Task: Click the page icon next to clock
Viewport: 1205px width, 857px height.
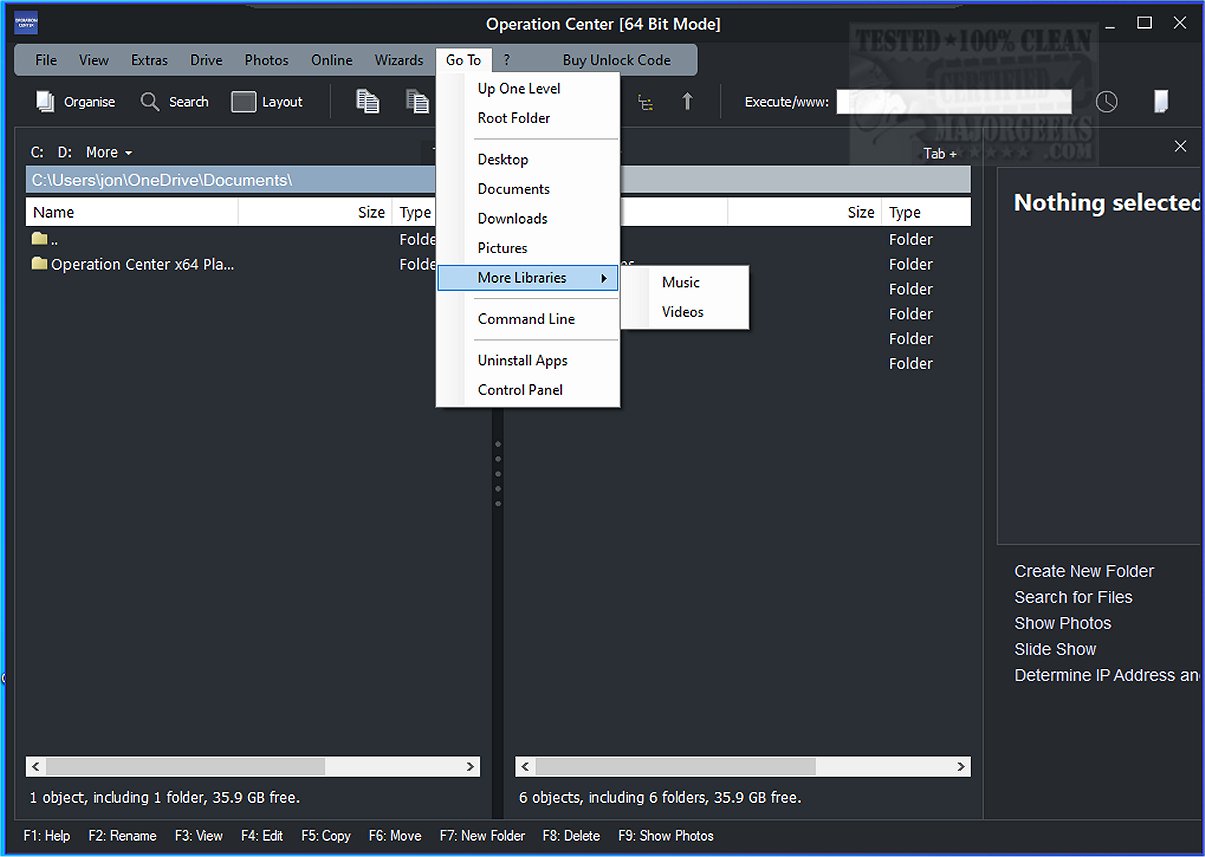Action: tap(1160, 101)
